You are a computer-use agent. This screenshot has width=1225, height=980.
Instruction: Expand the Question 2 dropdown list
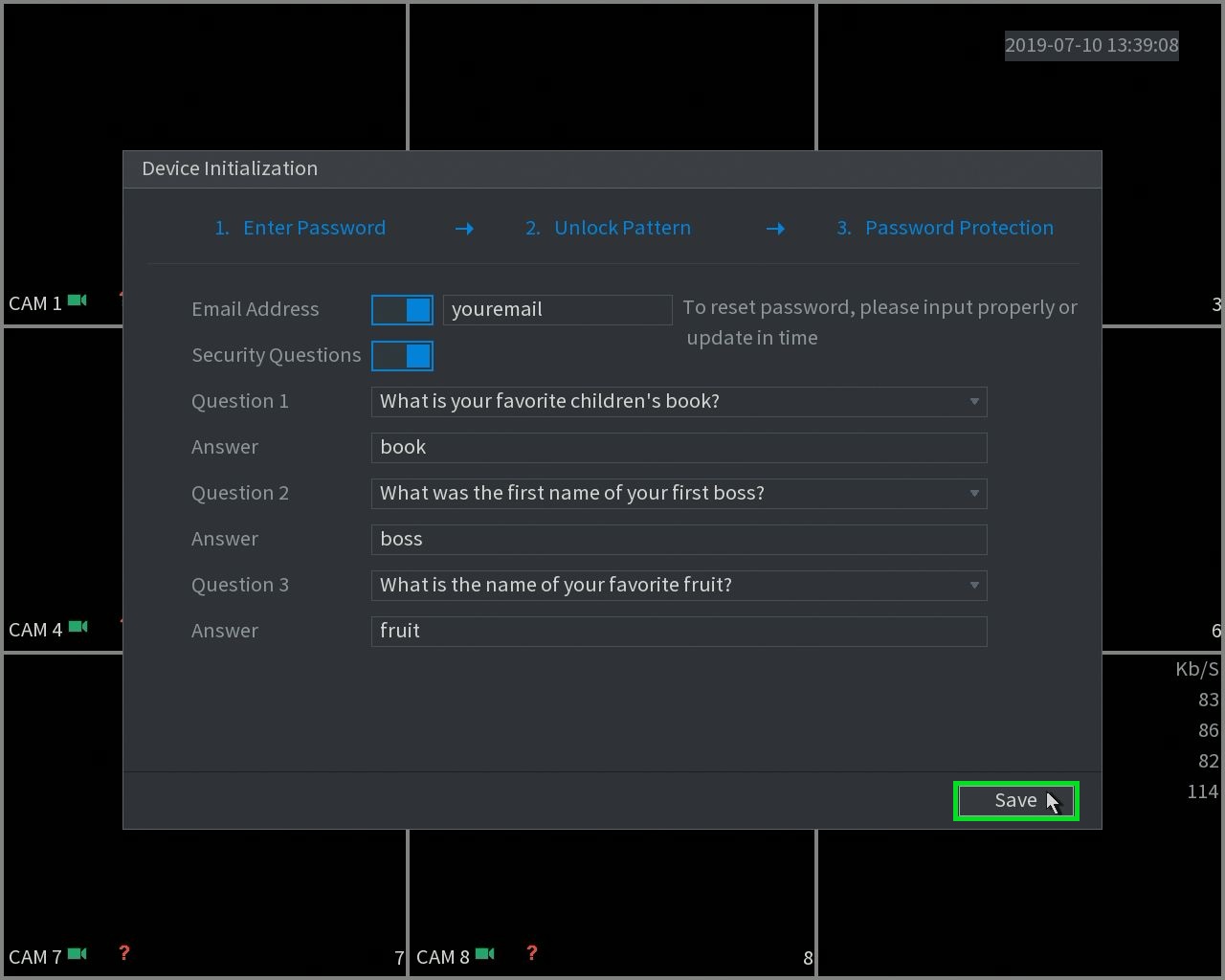pos(679,493)
